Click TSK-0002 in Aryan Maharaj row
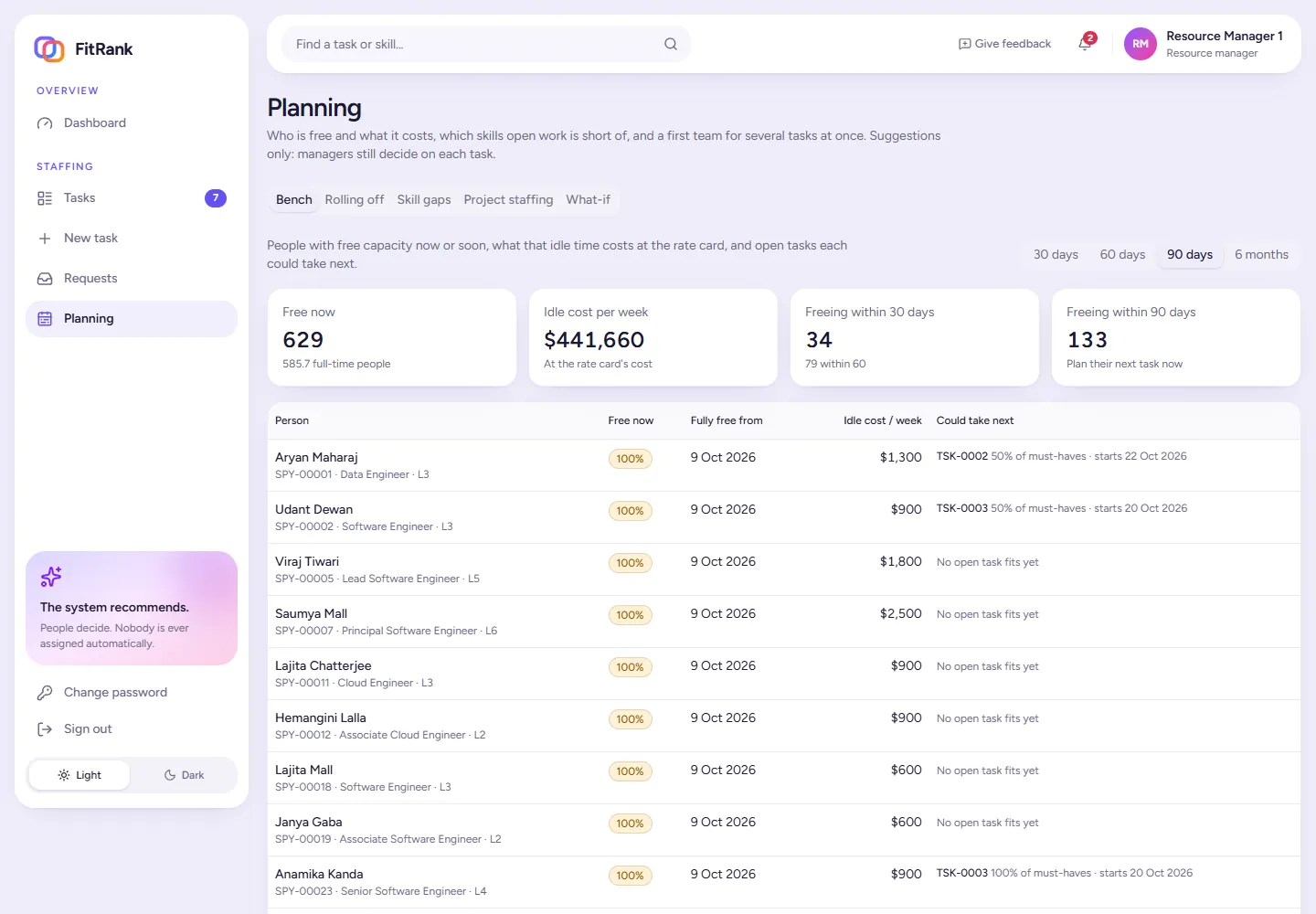1316x914 pixels. click(x=961, y=456)
